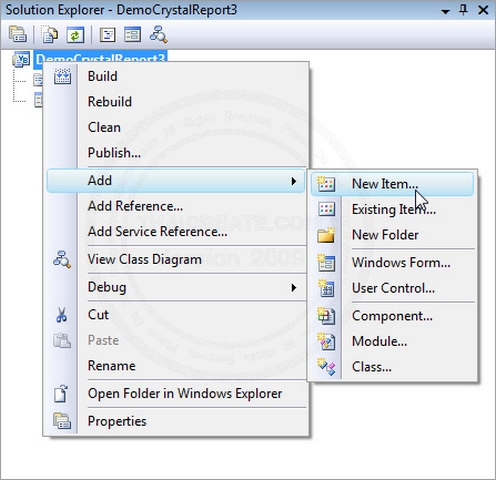Click the disabled Paste entry
This screenshot has width=496, height=480.
(x=103, y=340)
